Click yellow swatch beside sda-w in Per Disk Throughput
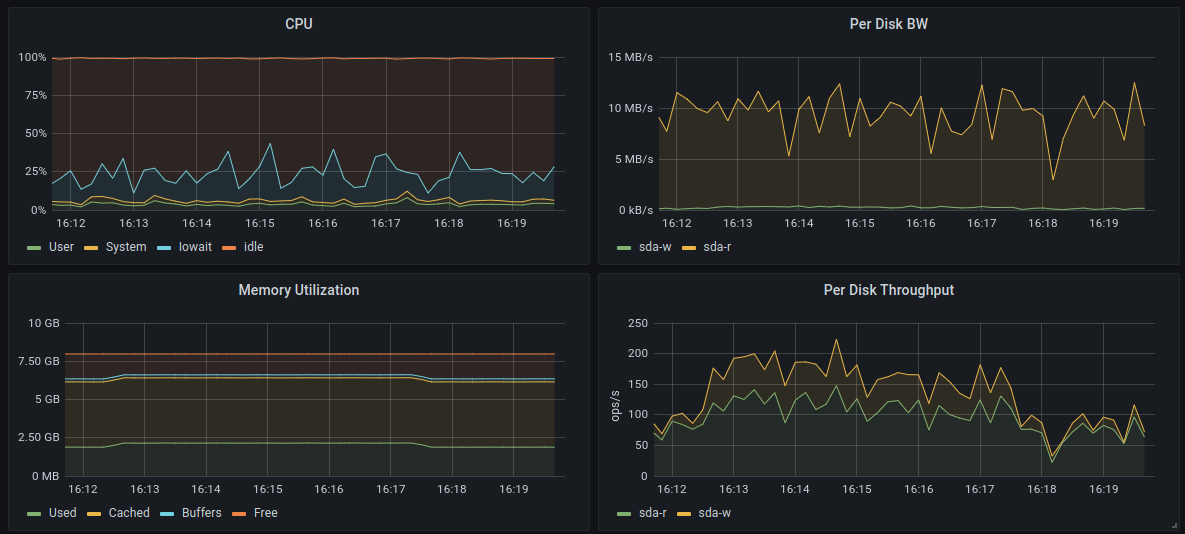Screen dimensions: 1185x534 point(684,513)
